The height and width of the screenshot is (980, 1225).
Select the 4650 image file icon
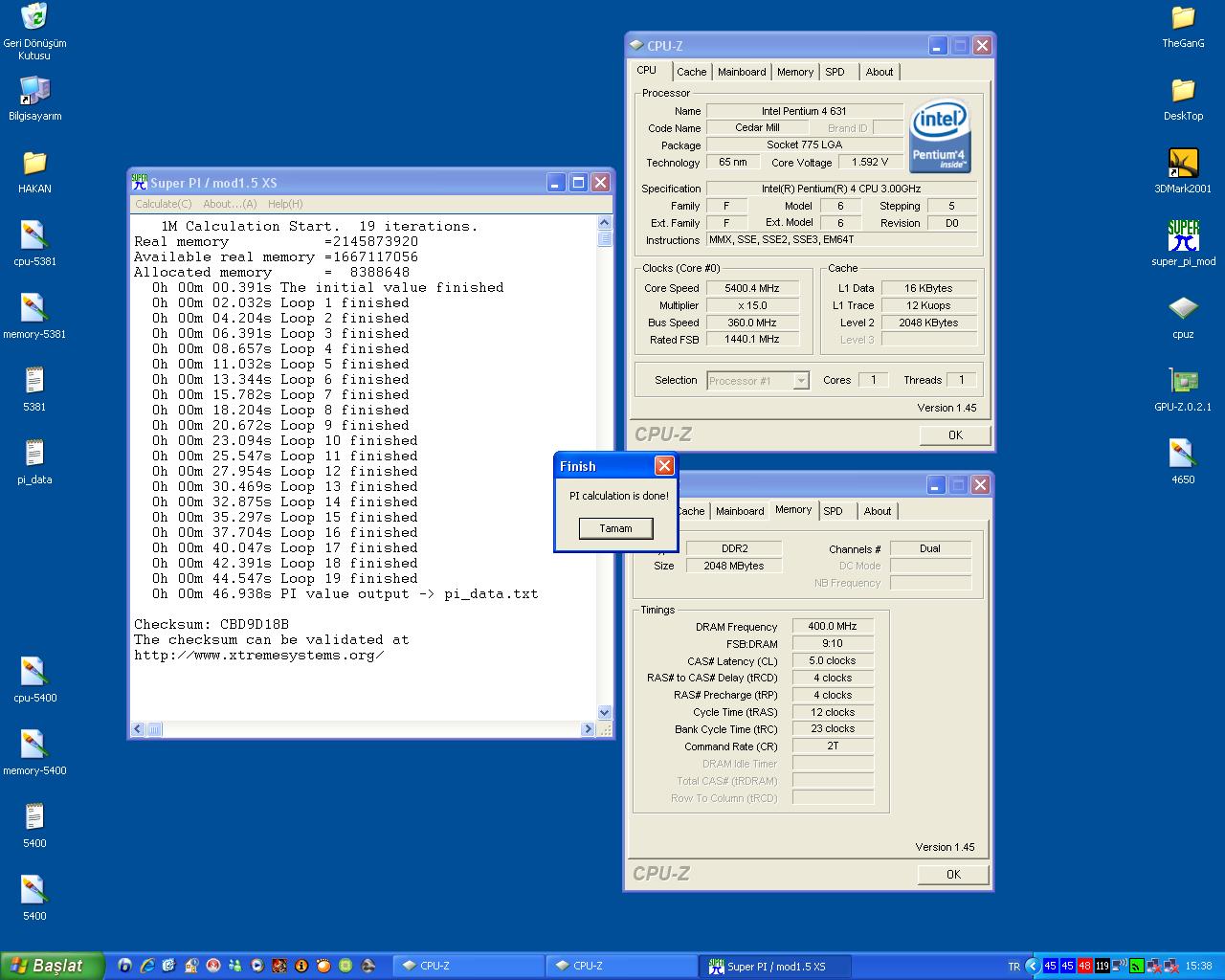[x=1183, y=454]
